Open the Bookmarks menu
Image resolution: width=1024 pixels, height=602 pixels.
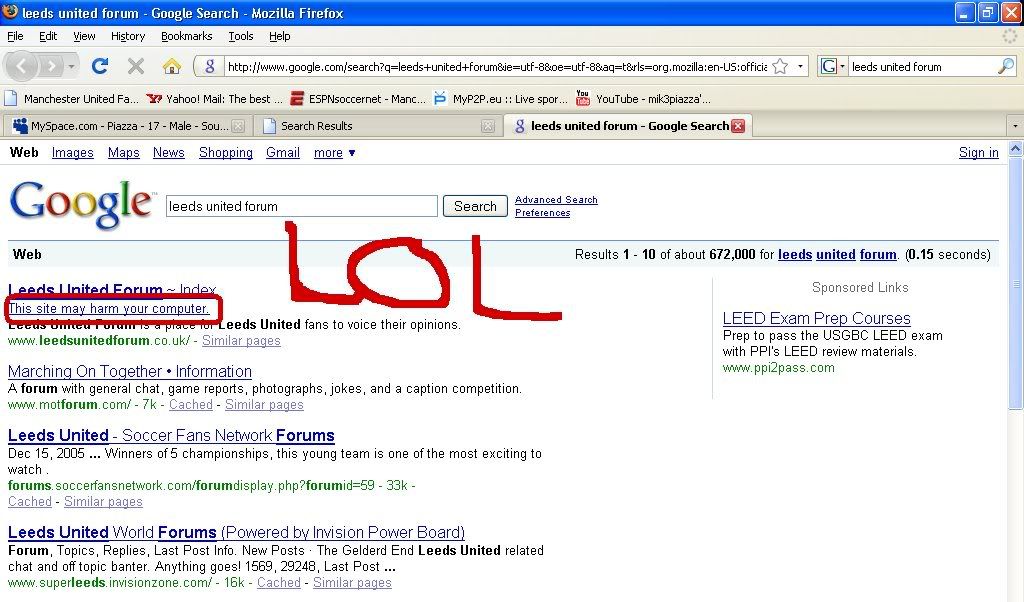[186, 36]
